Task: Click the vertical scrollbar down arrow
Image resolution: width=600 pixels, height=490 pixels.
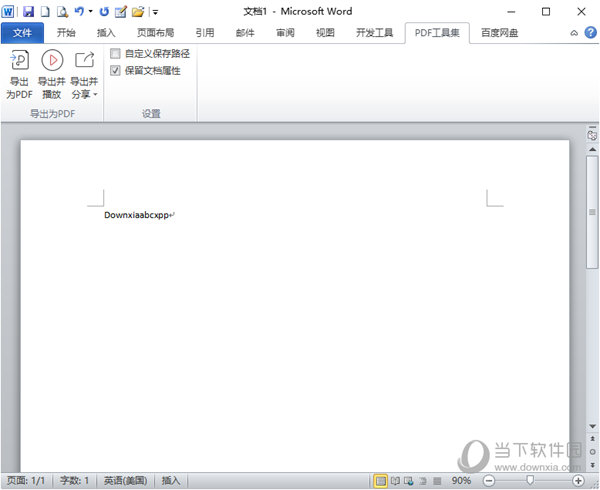Action: click(592, 426)
